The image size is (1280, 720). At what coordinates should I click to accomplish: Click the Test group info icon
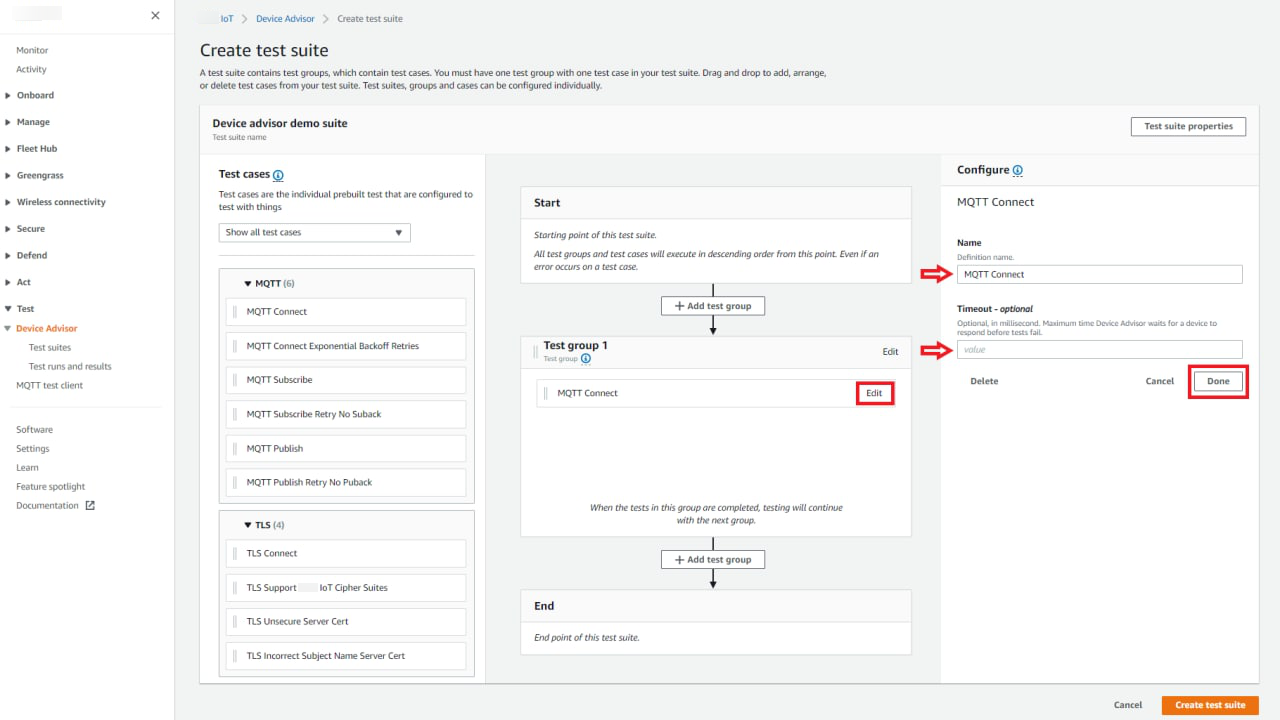tap(586, 359)
